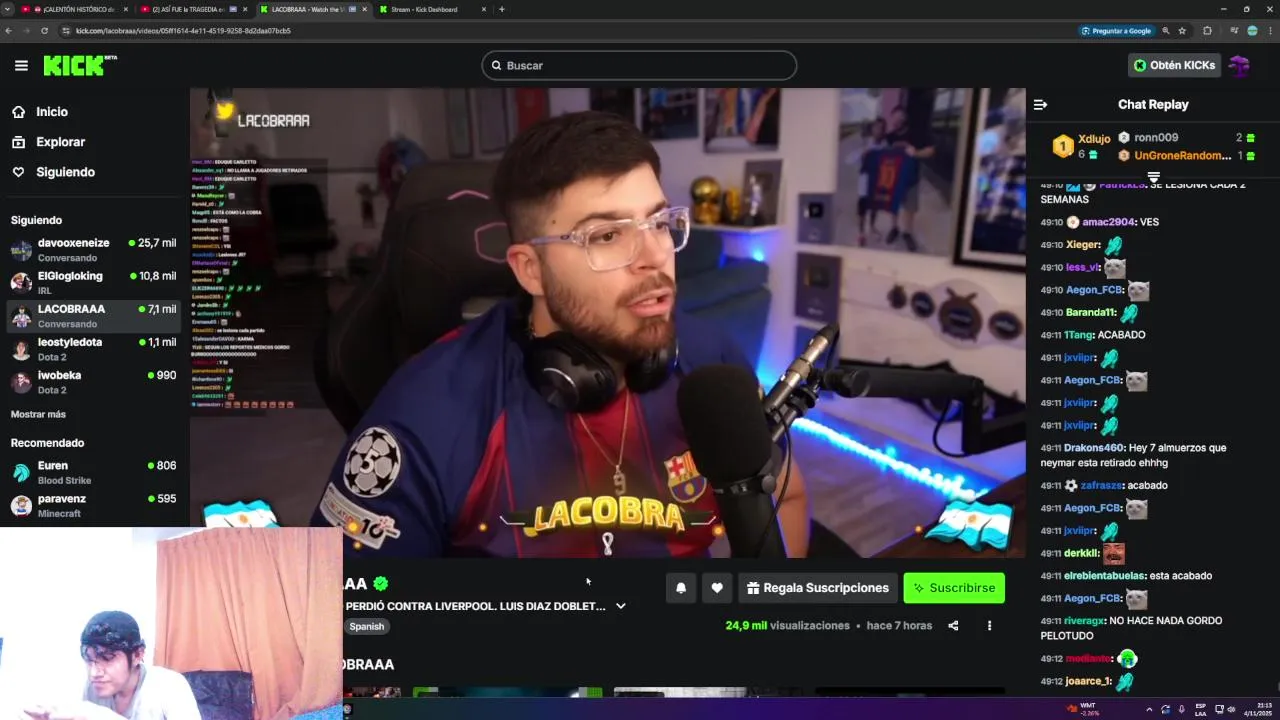Show hidden system tray icons

[x=1148, y=710]
